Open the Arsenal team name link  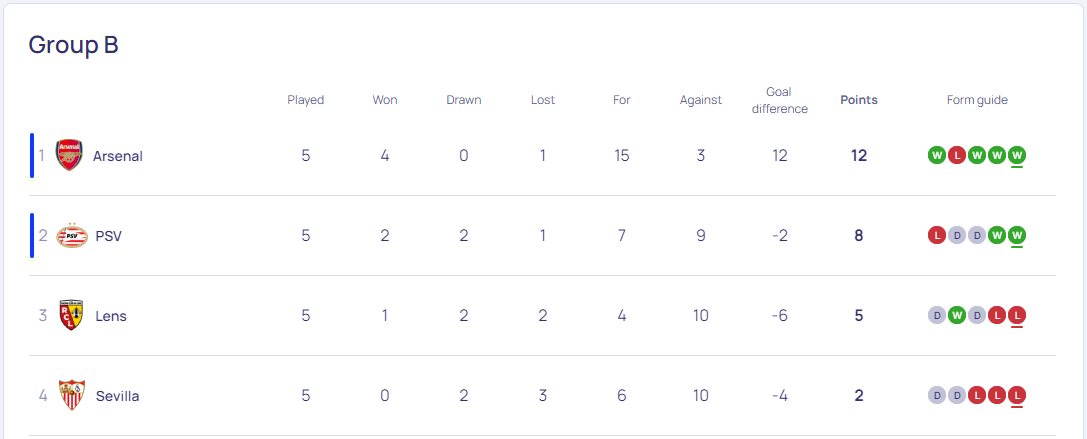point(118,156)
